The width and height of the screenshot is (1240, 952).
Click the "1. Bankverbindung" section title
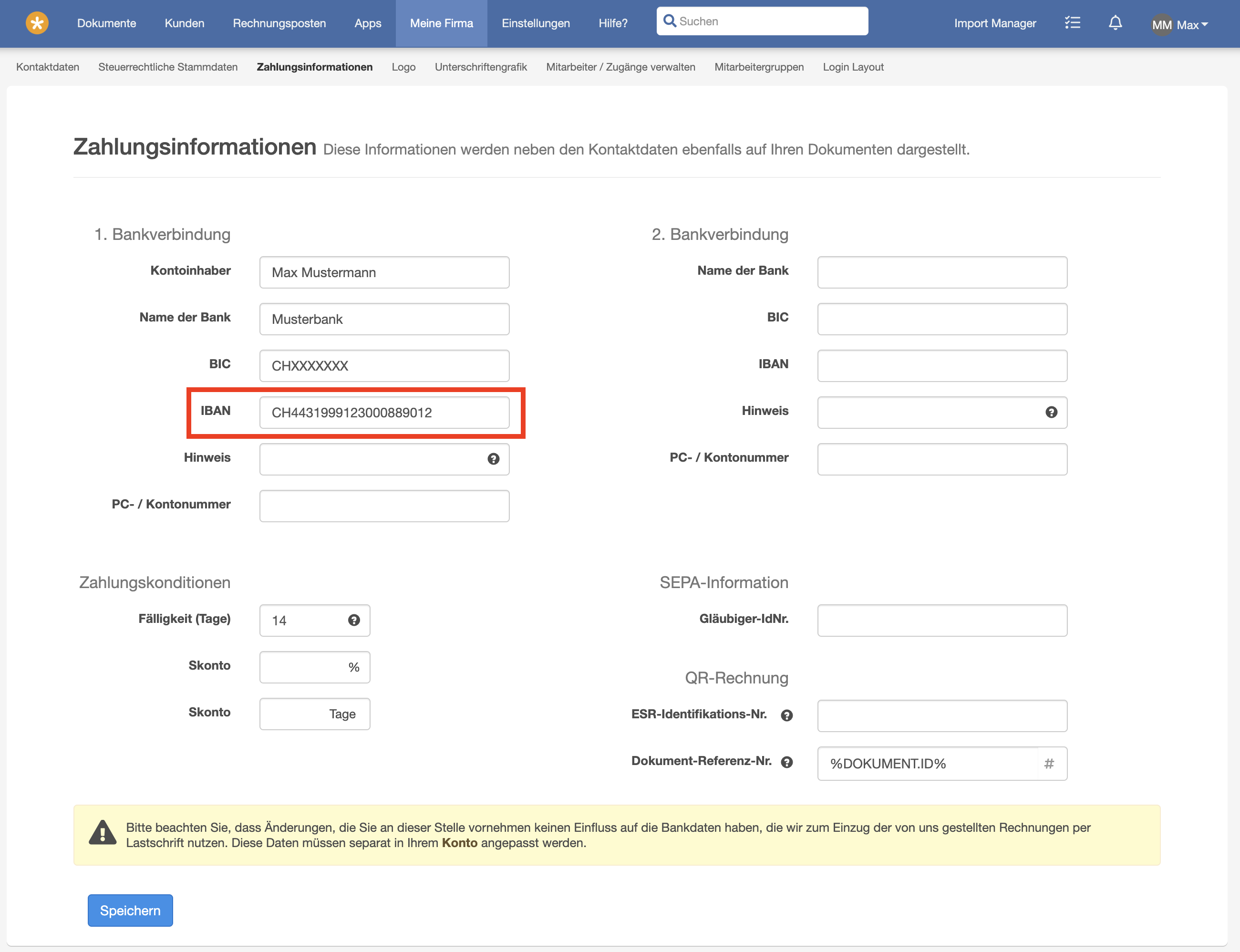163,235
